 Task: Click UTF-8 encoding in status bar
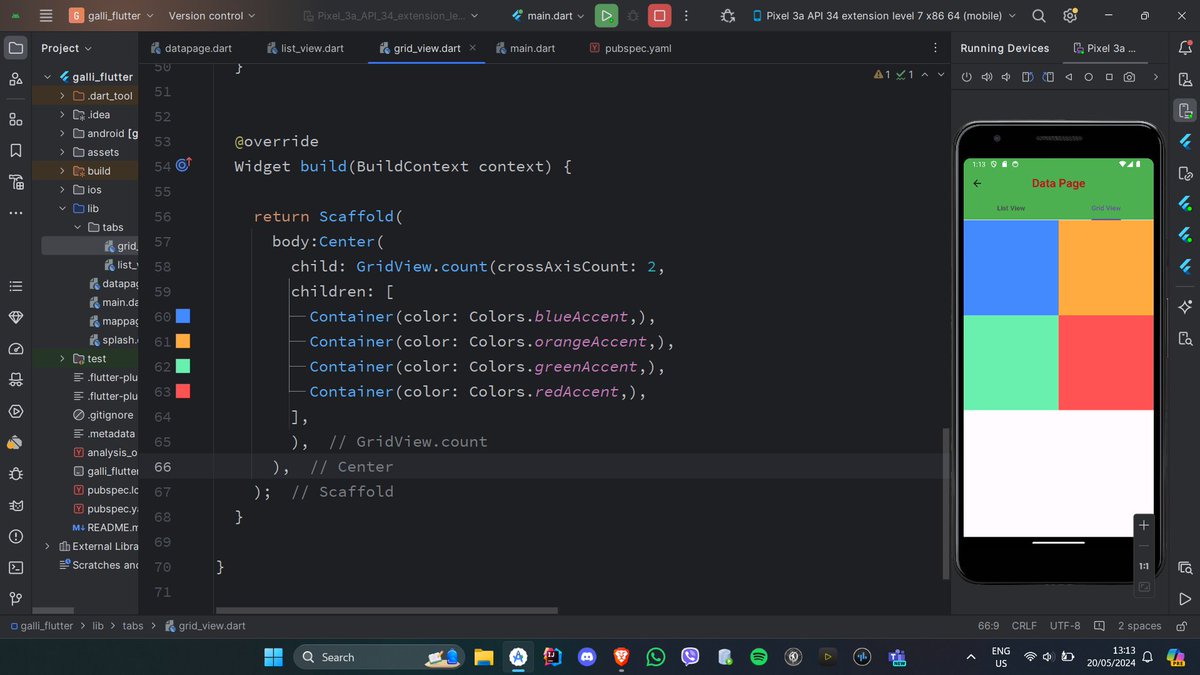[1065, 626]
